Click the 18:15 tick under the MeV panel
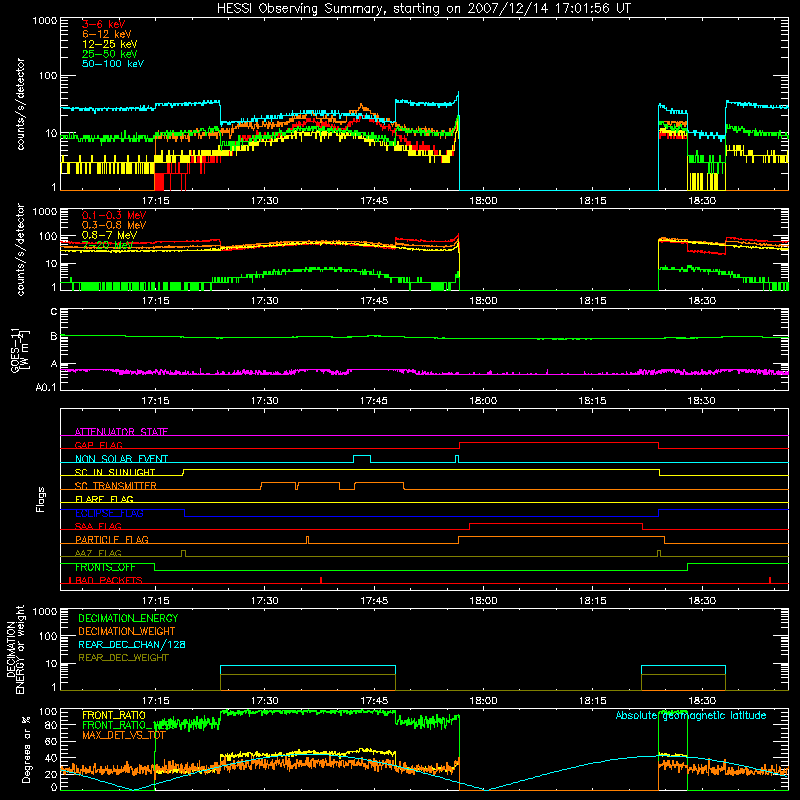 coord(592,301)
